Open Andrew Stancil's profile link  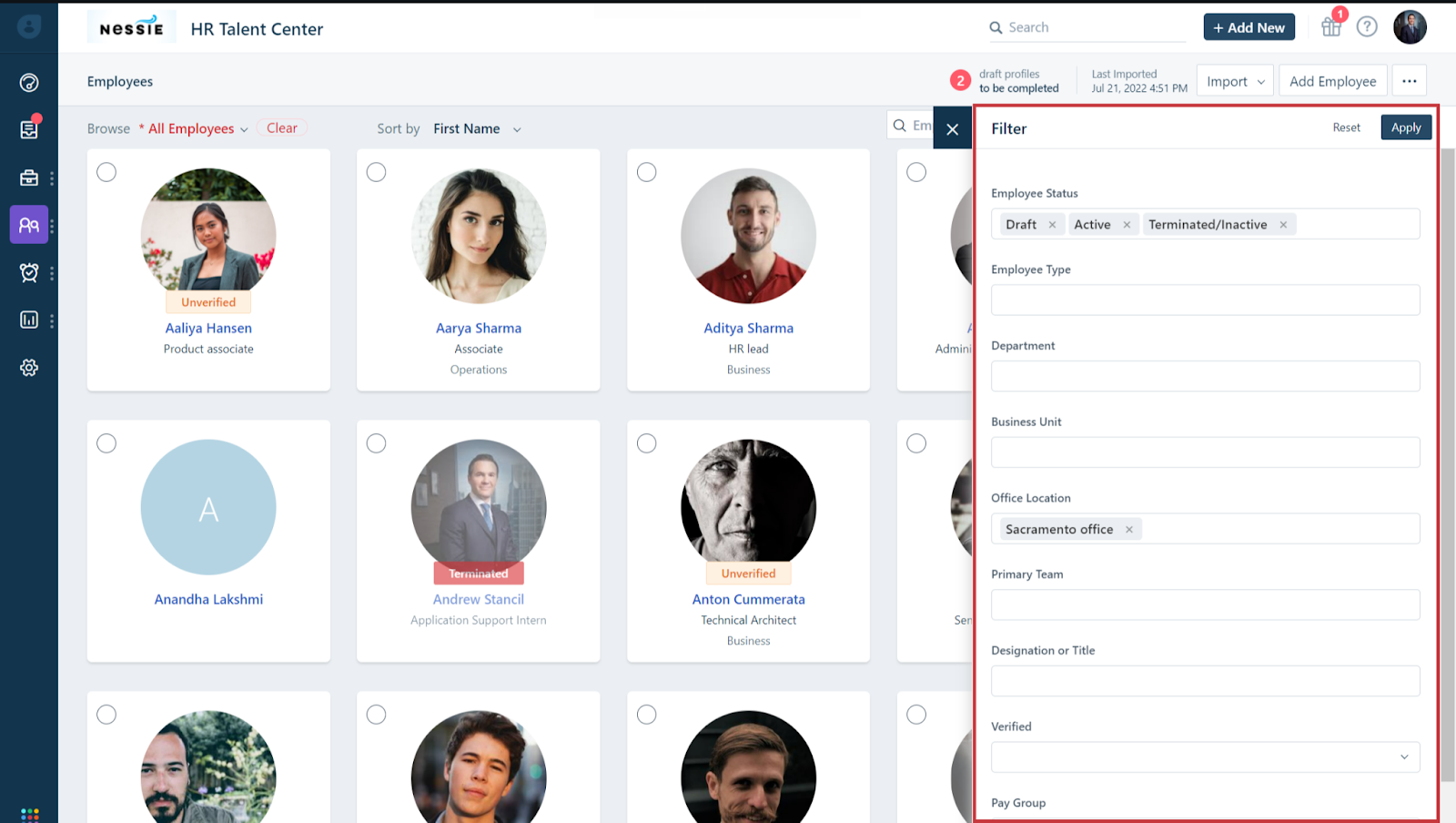coord(479,599)
